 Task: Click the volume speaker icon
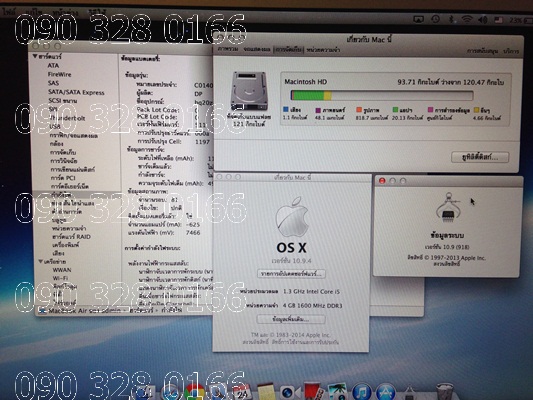point(482,20)
